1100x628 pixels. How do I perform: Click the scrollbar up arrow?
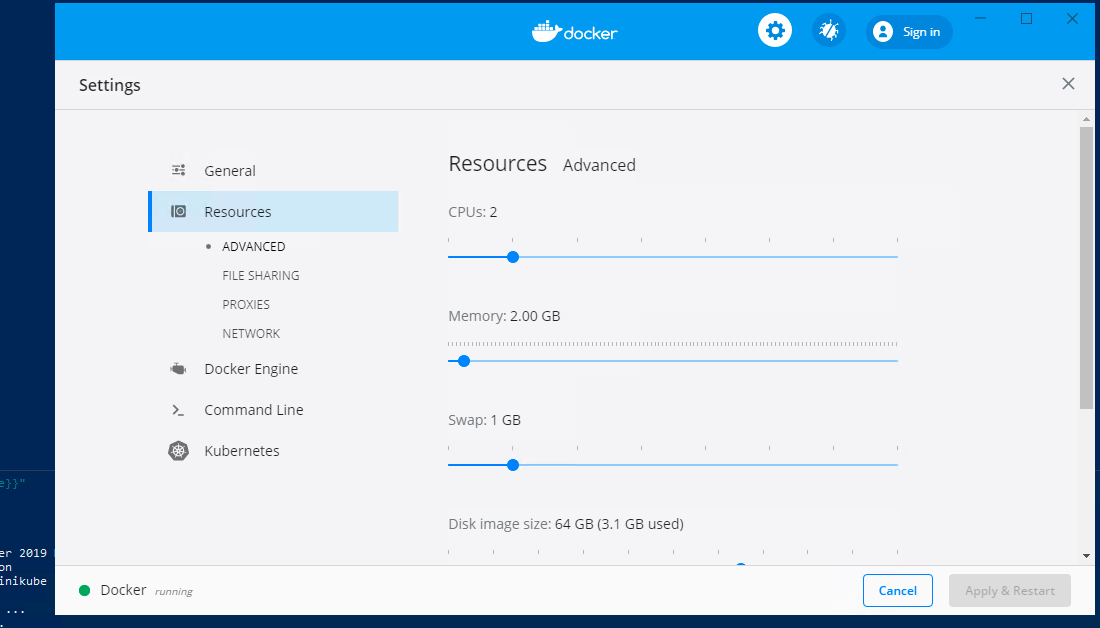coord(1086,119)
